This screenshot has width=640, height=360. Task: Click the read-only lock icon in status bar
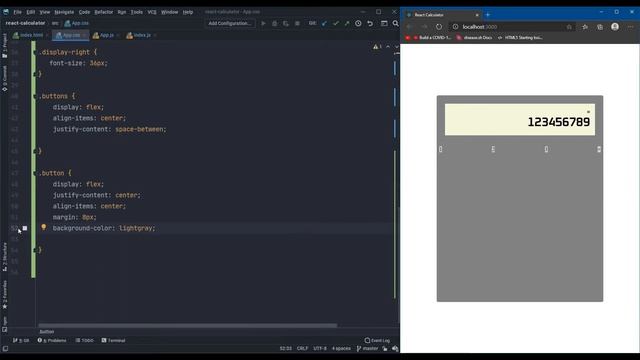(385, 349)
